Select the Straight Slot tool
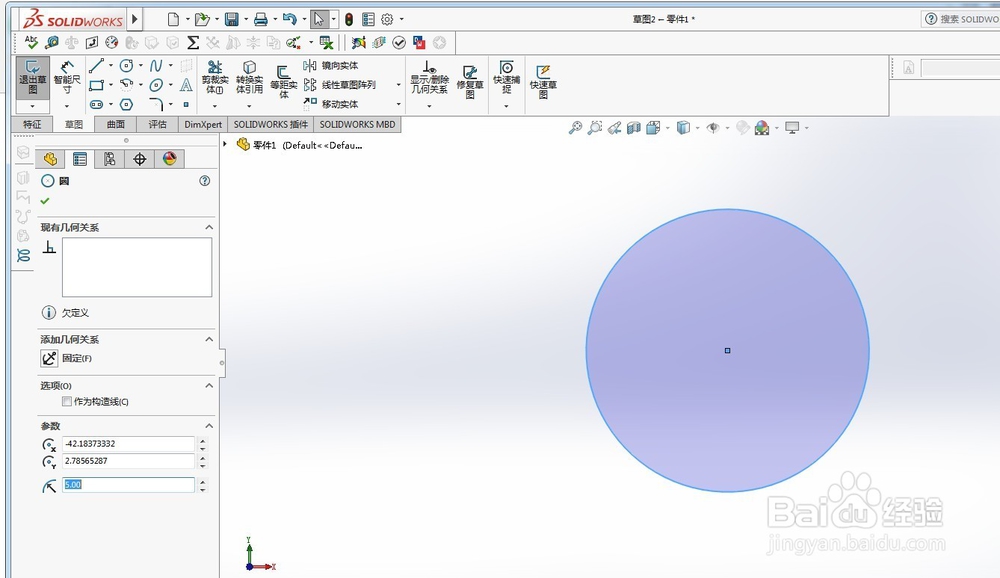This screenshot has width=1000, height=578. point(96,104)
